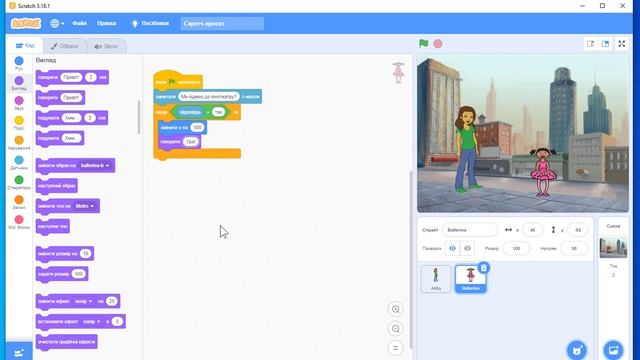Open the language globe menu
Screen dimensions: 640x360
point(57,23)
